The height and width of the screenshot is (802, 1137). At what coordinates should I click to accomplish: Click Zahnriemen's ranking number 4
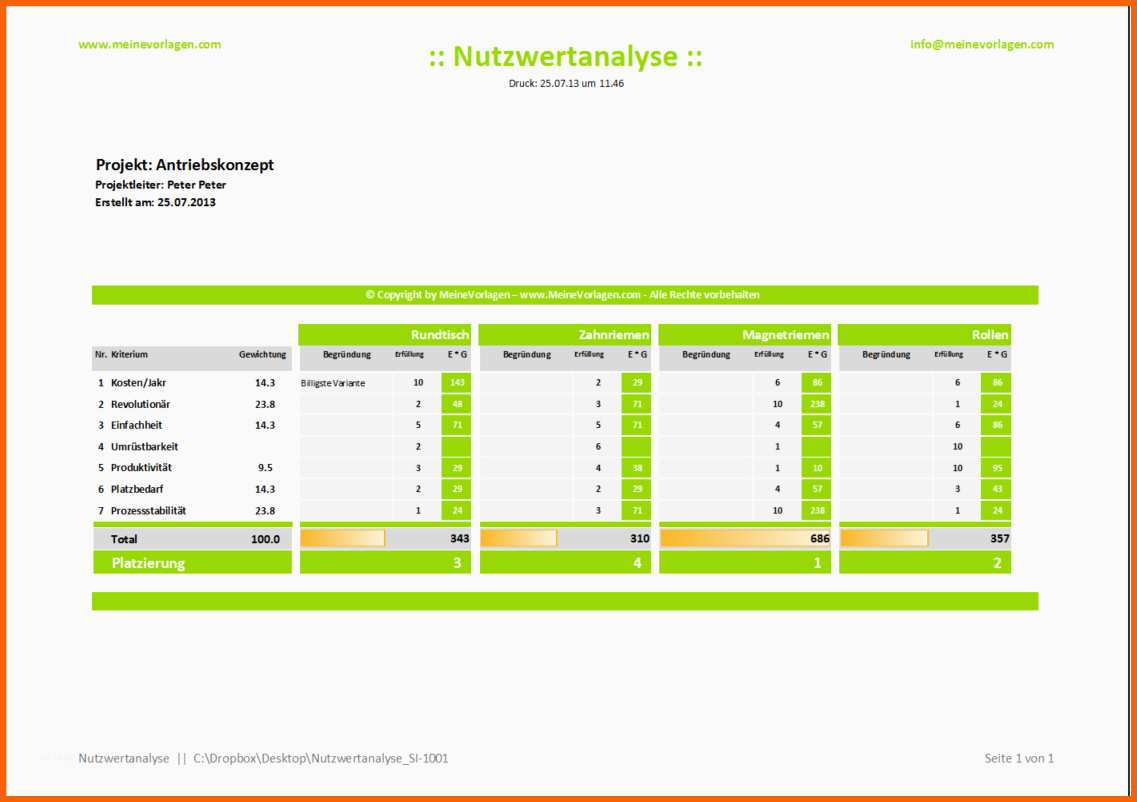click(637, 563)
